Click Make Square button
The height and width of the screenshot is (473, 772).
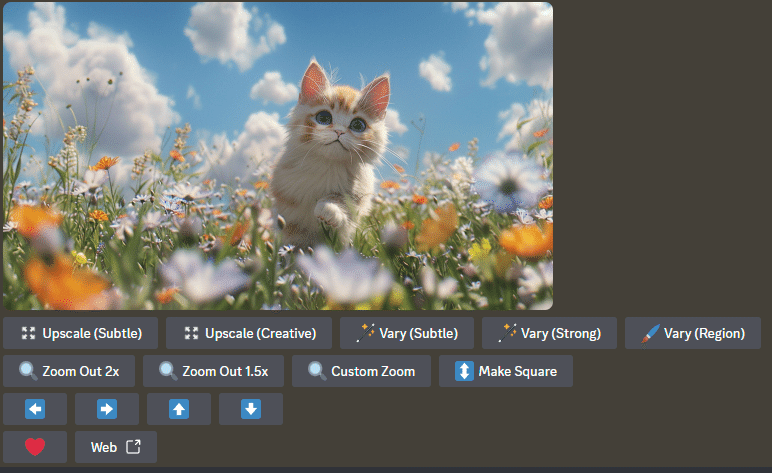(506, 371)
